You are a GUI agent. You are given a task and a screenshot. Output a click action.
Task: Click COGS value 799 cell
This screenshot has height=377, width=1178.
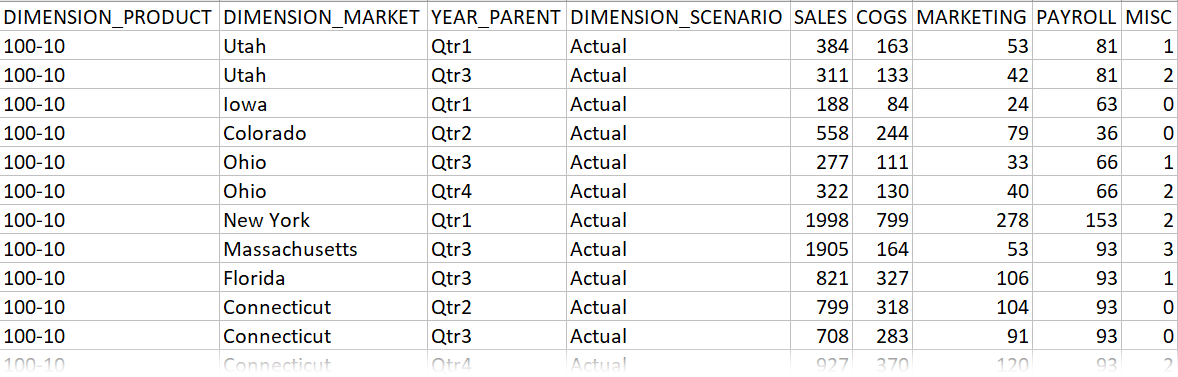click(x=882, y=220)
